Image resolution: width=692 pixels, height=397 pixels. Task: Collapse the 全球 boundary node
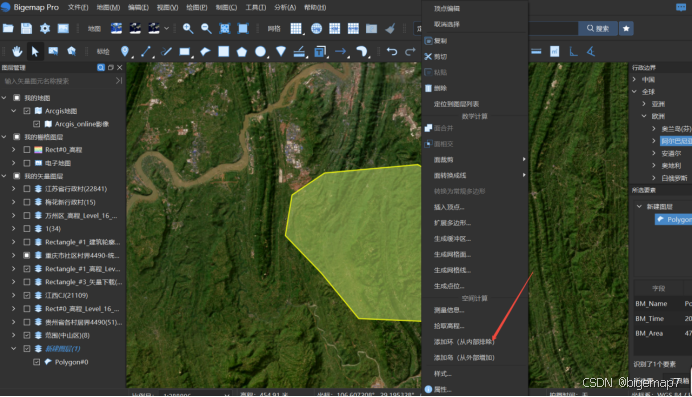click(634, 92)
